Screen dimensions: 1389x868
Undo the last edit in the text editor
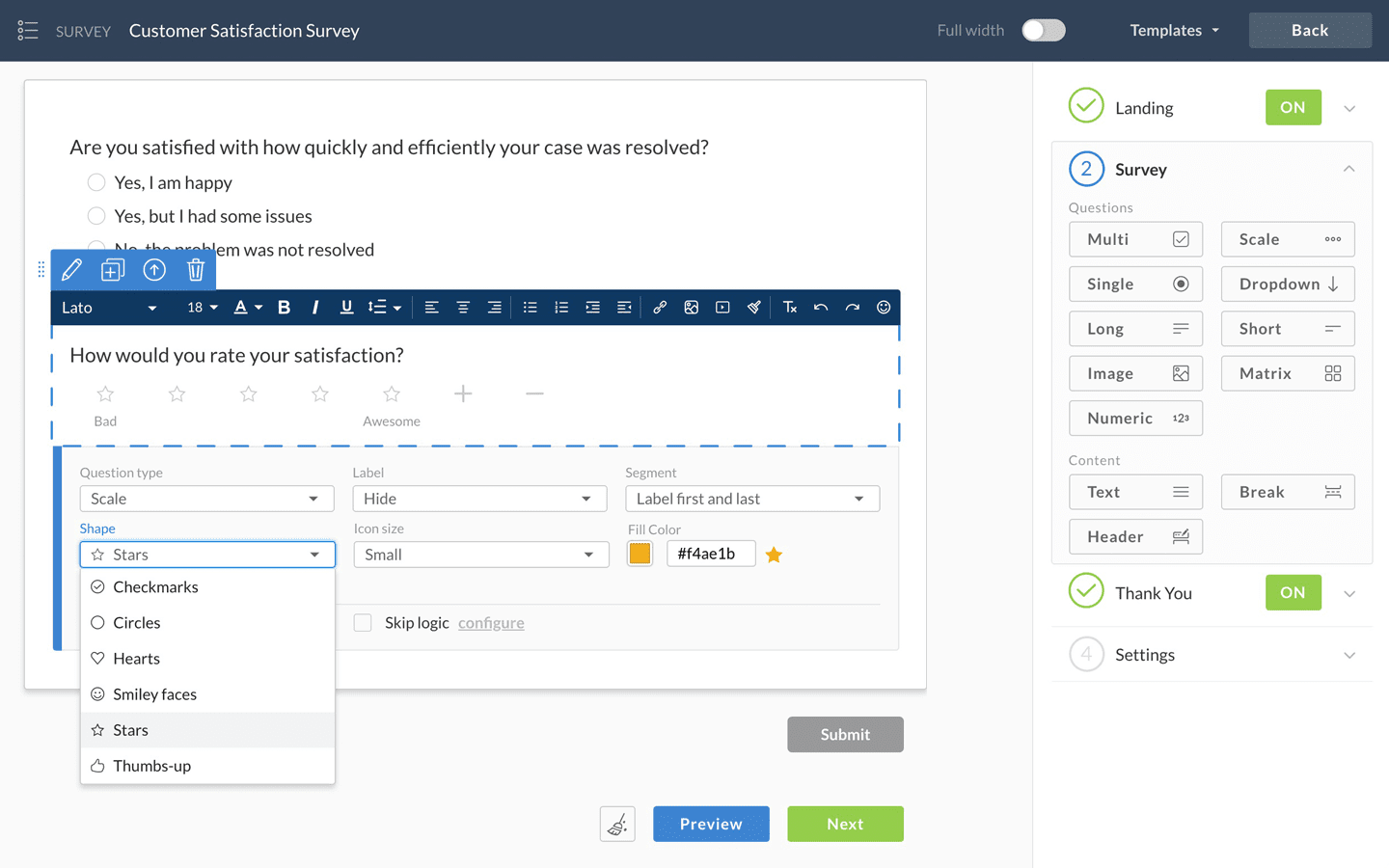(821, 307)
